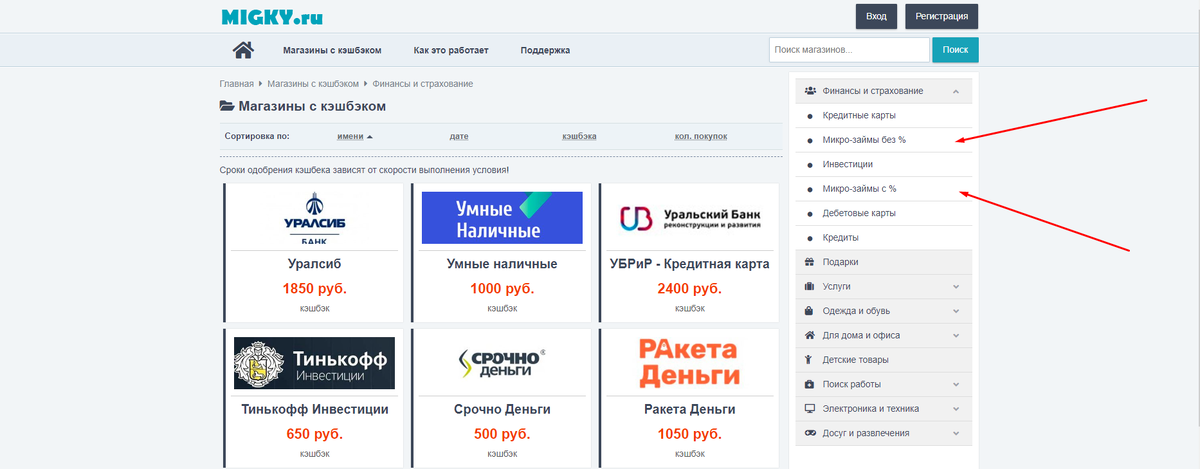Click the 650 руб. cashback amount

[x=314, y=434]
